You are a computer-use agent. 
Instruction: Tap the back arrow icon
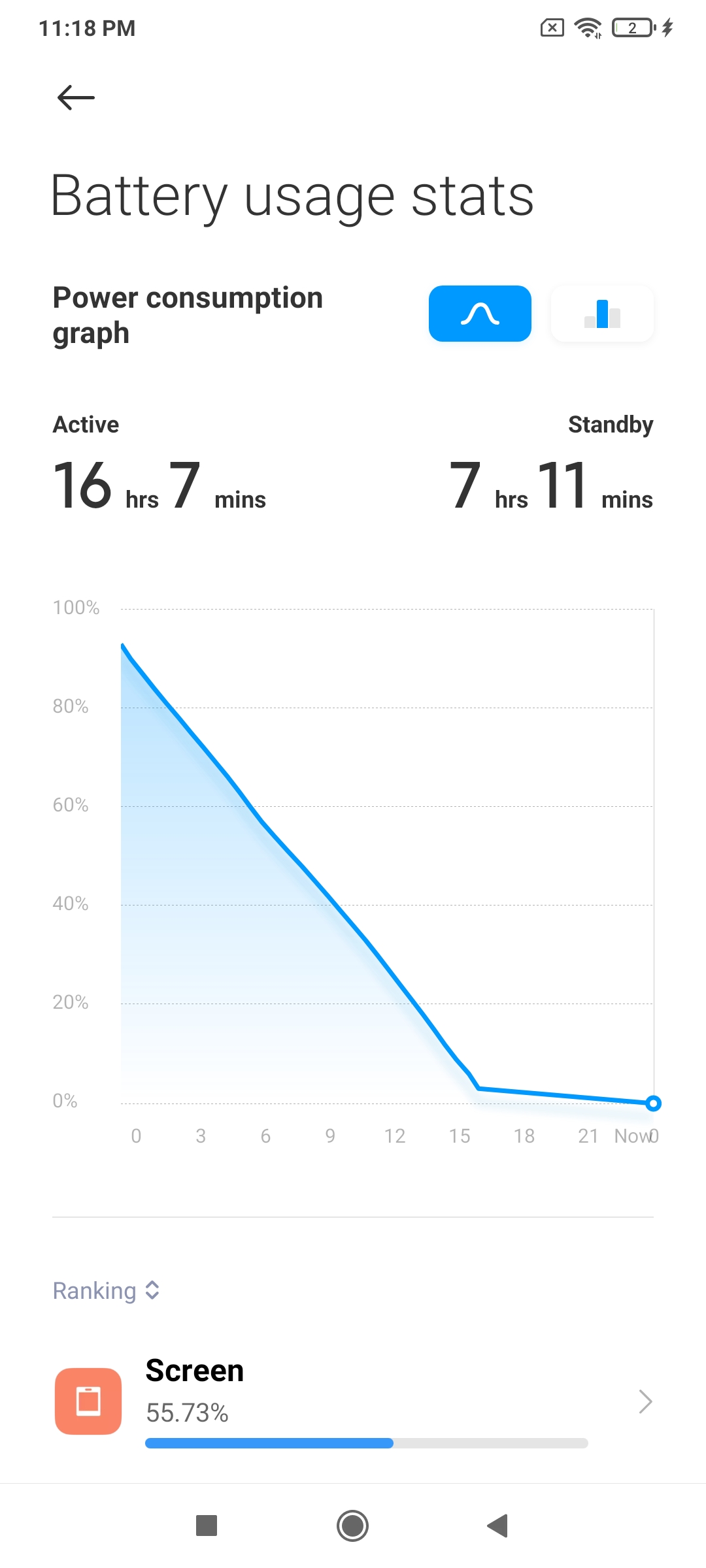tap(76, 98)
